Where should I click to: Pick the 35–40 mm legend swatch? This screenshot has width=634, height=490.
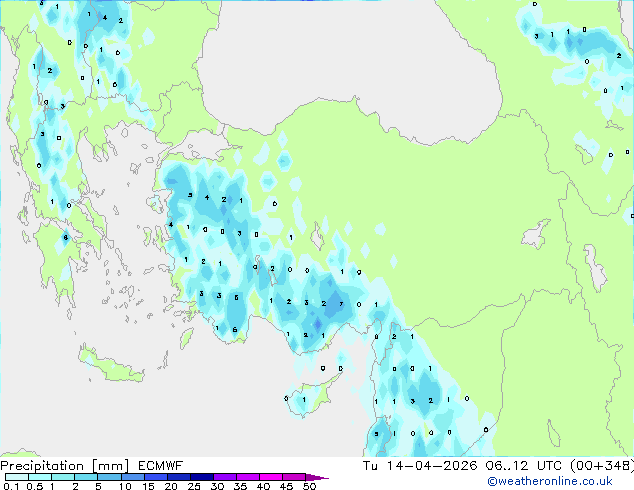click(x=247, y=477)
